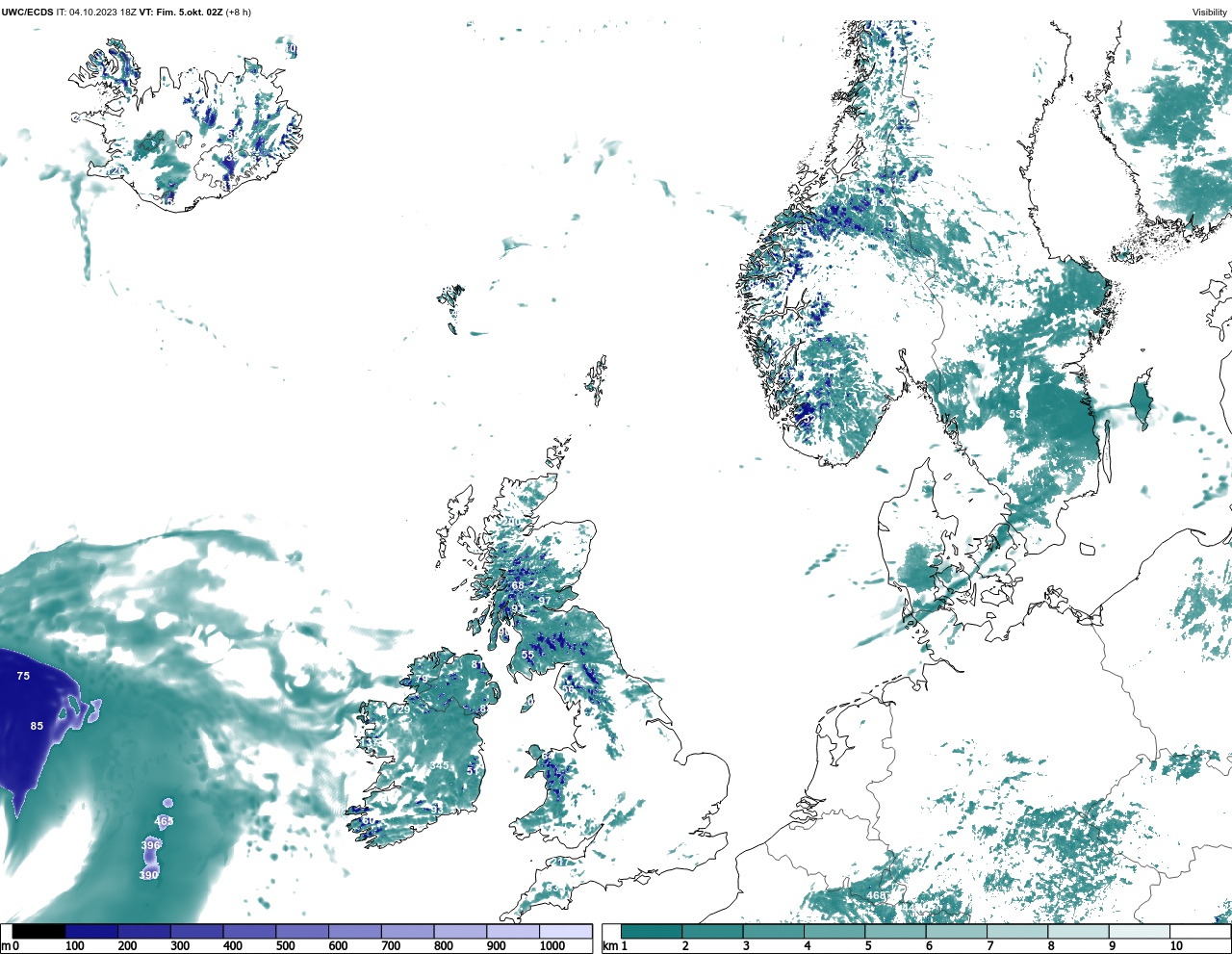Click the '55' value over southwest Scotland
This screenshot has width=1232, height=954.
click(527, 655)
